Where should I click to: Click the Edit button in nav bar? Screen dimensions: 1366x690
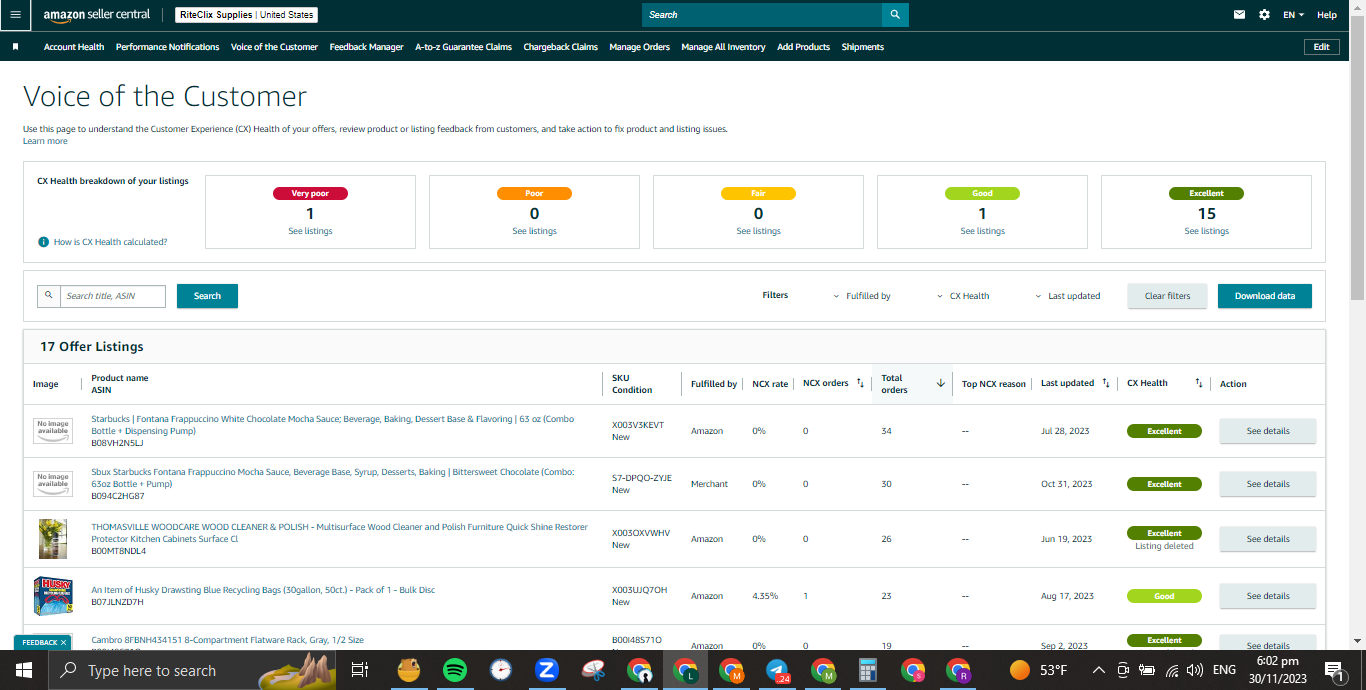[x=1321, y=47]
